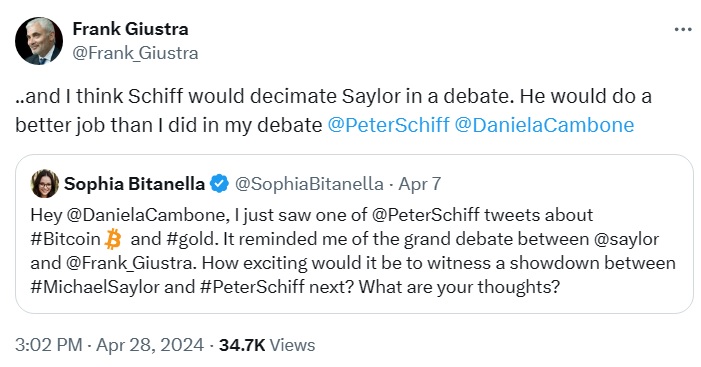Click the 34.7K Views count

tap(267, 345)
